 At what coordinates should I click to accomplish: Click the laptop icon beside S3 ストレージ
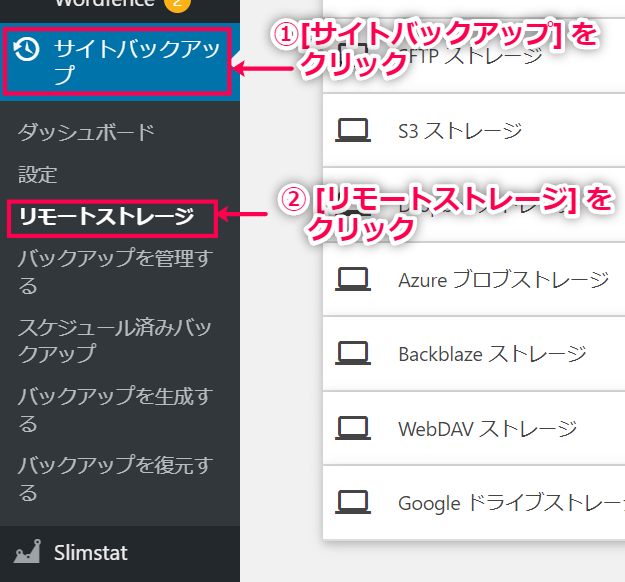(x=353, y=130)
